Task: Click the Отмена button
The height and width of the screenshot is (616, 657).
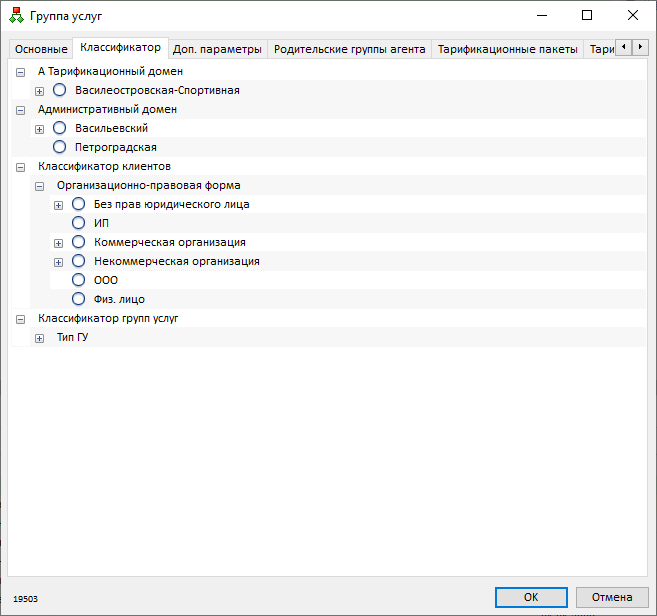Action: coord(612,597)
